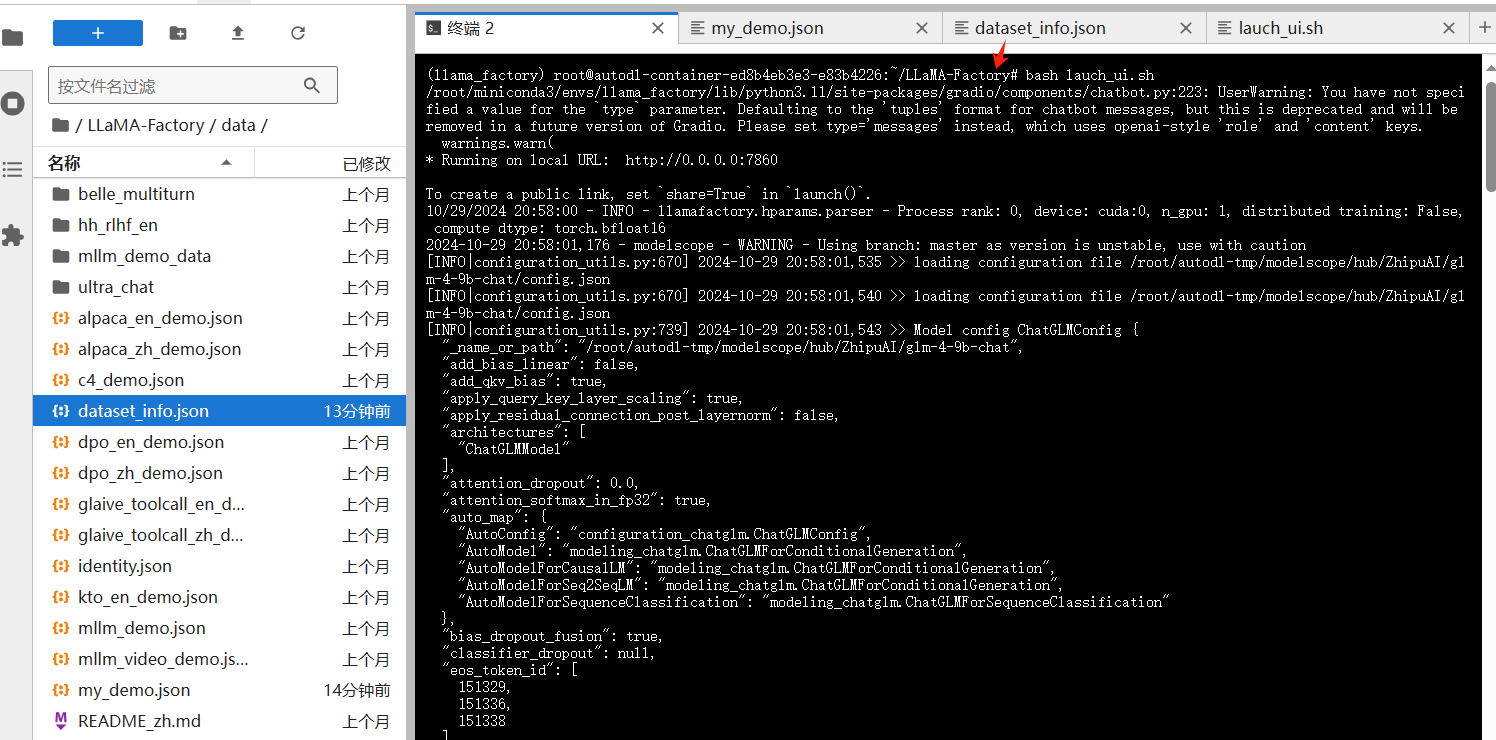Refresh the file browser list
Screen dimensions: 1496x740
pyautogui.click(x=298, y=33)
